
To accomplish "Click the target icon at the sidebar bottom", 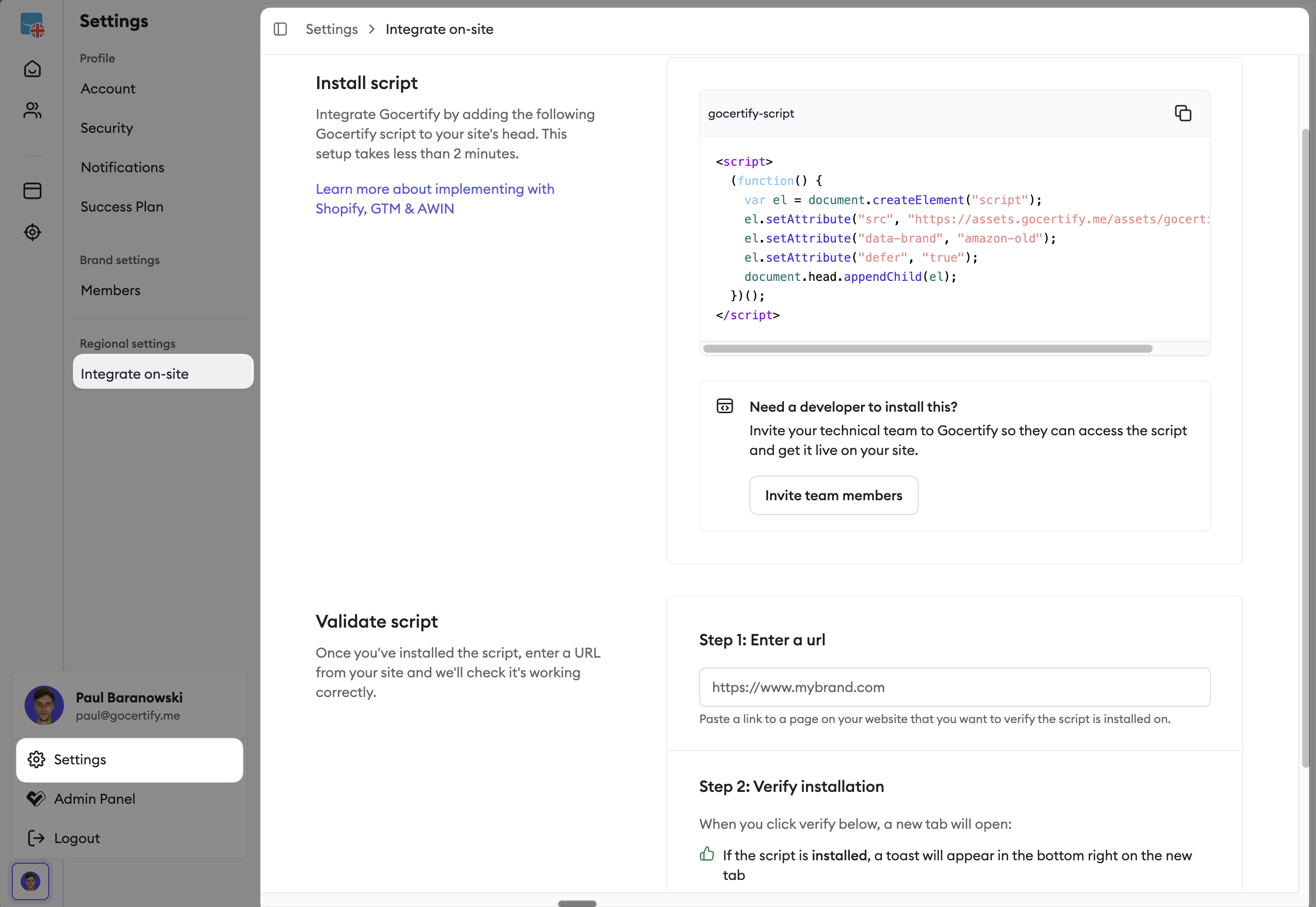I will click(x=32, y=232).
